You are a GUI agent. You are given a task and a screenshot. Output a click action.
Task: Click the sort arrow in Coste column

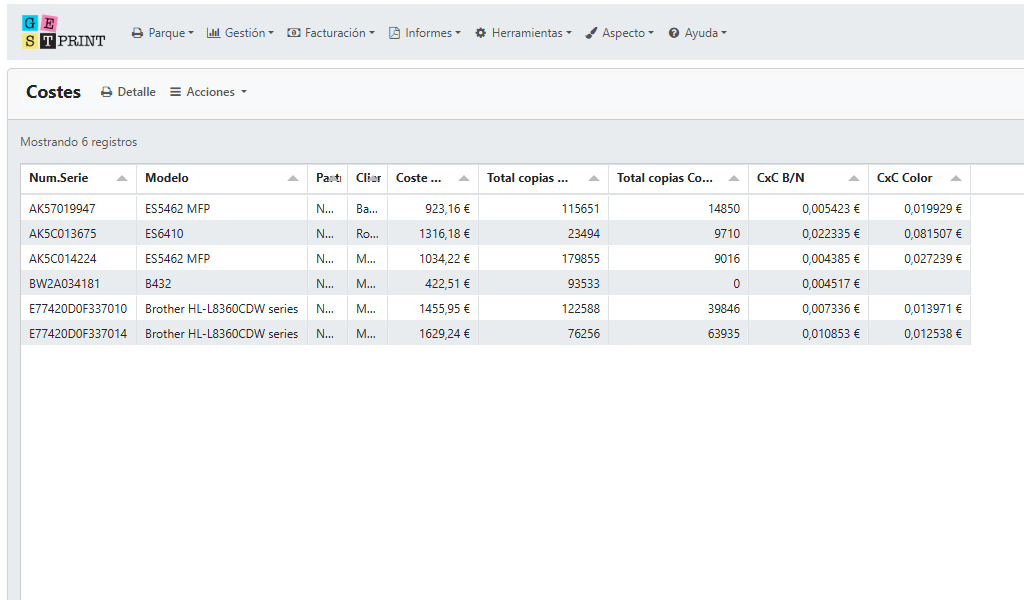(464, 178)
